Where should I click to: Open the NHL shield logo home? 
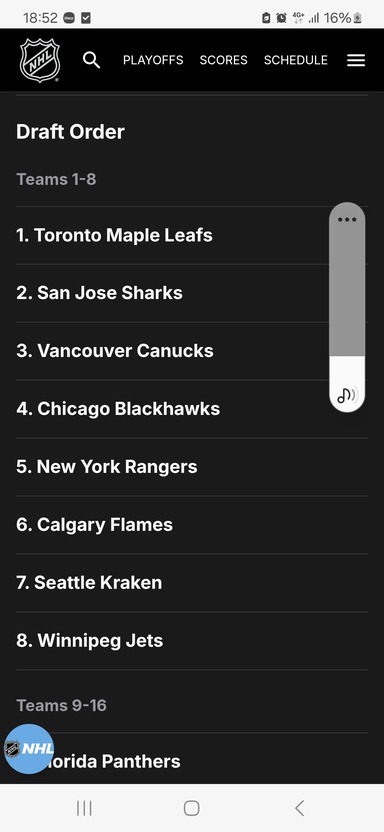40,60
